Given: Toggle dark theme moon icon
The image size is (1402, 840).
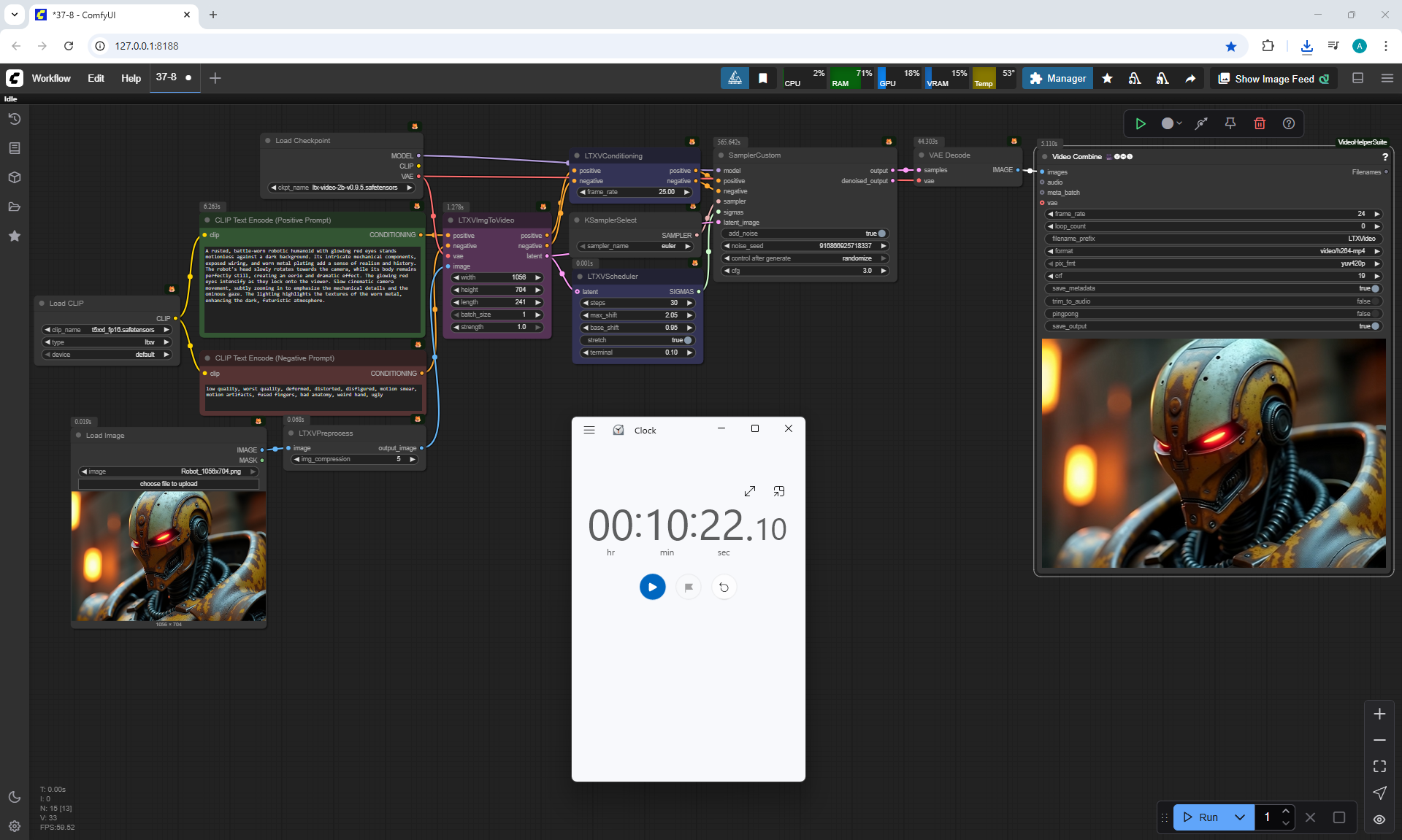Looking at the screenshot, I should point(15,797).
